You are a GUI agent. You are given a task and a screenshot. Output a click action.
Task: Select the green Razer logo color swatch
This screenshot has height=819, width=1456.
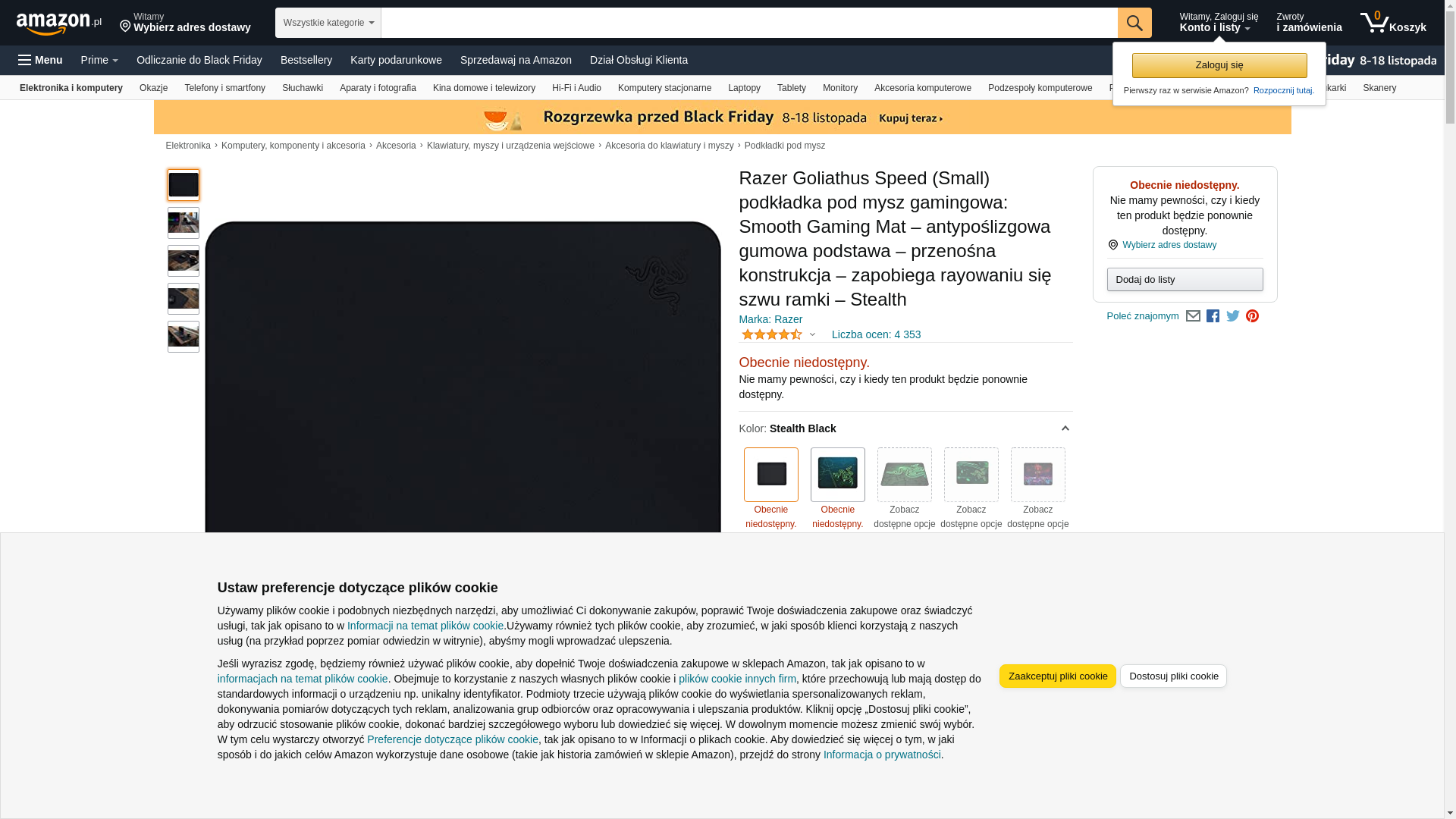(838, 475)
